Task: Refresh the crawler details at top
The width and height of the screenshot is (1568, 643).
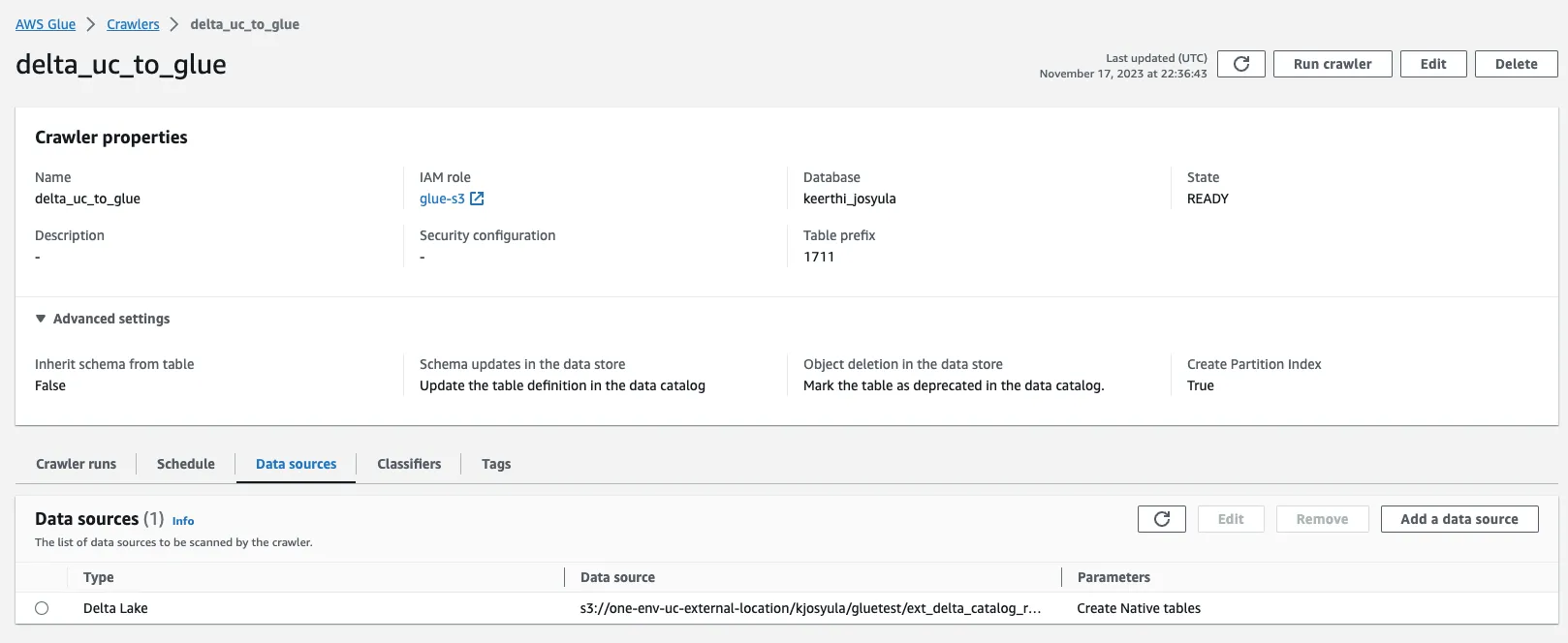Action: (x=1240, y=64)
